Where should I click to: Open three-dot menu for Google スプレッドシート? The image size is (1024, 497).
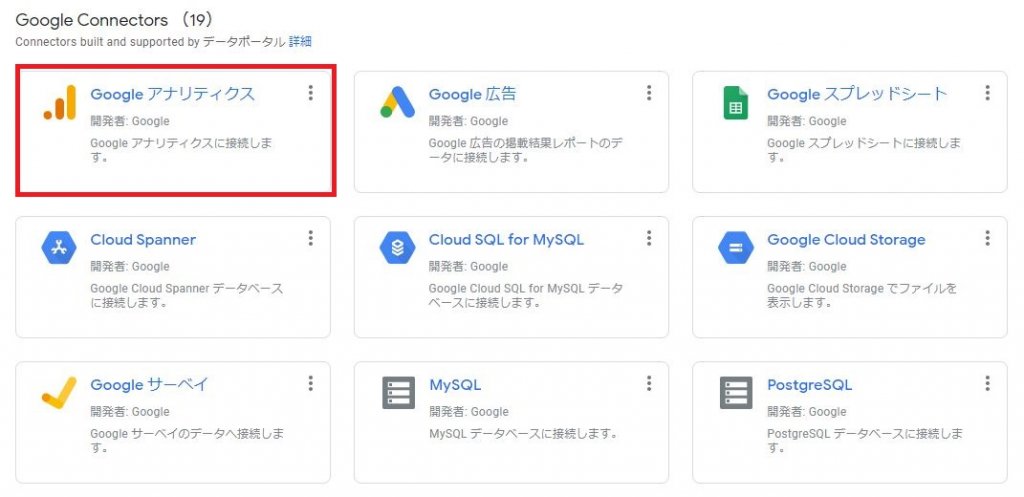point(987,93)
